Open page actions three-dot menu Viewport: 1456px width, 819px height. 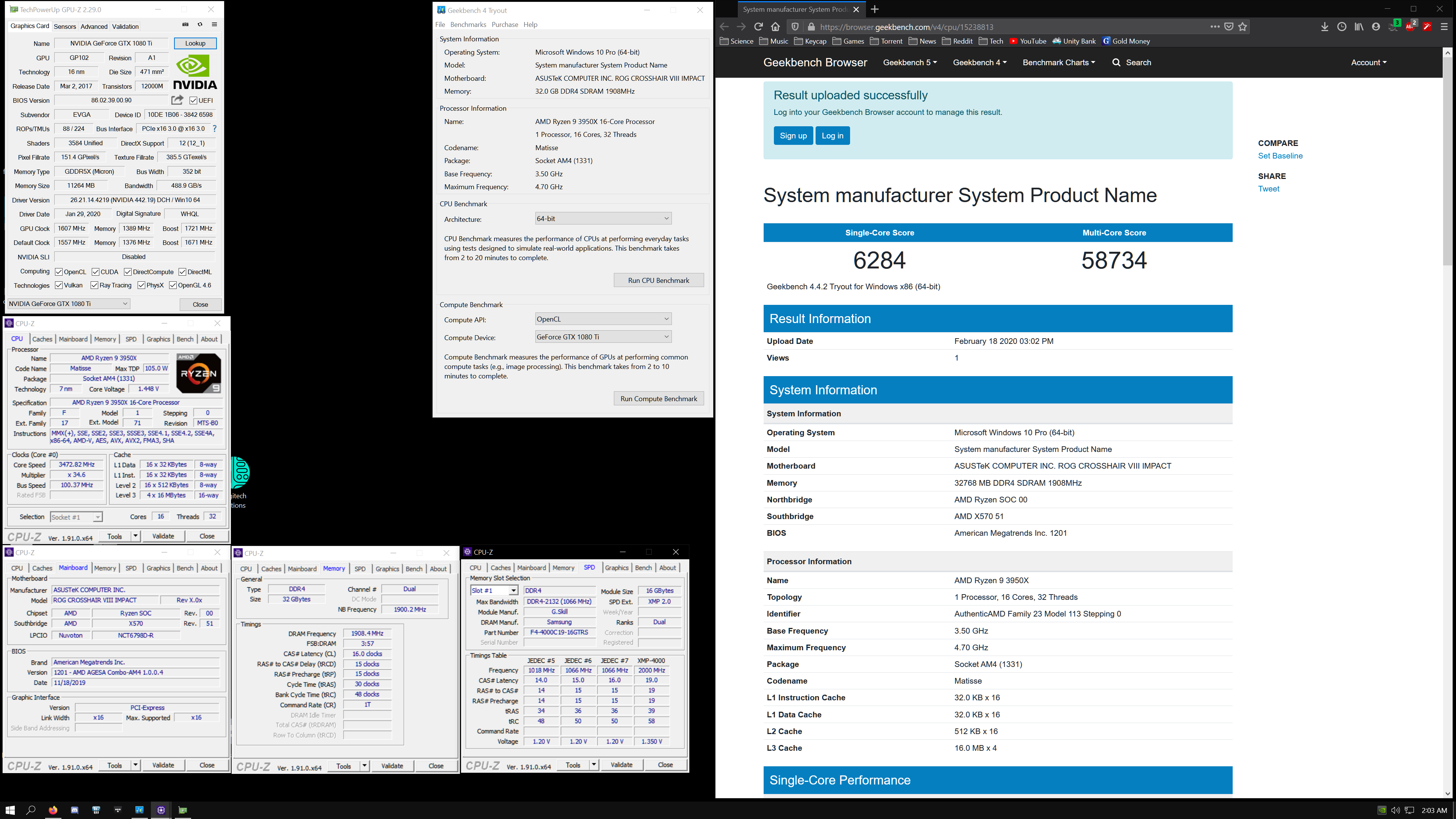click(x=1214, y=27)
